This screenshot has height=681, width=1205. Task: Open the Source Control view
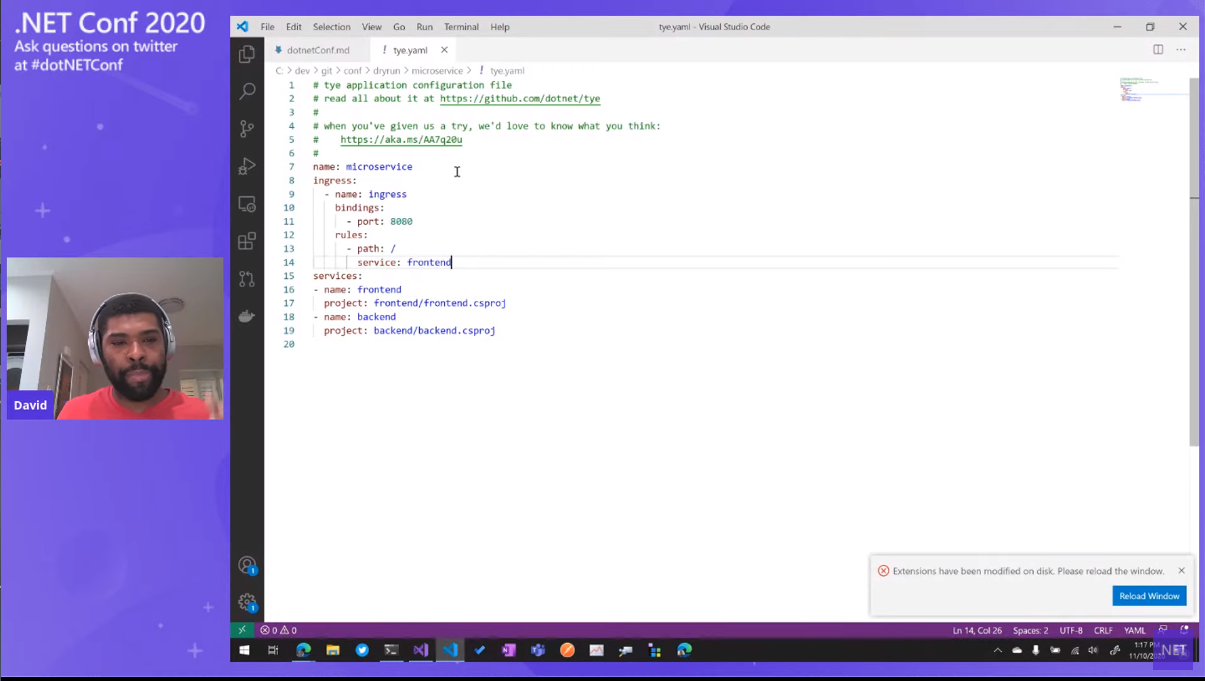pyautogui.click(x=247, y=129)
